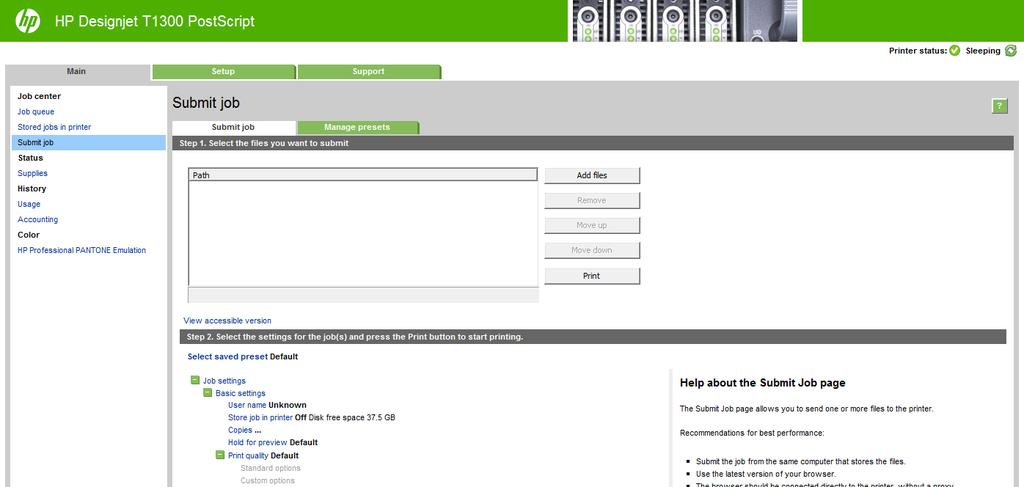
Task: Click the 'Help about the Submit Job page' heading
Action: [x=763, y=383]
